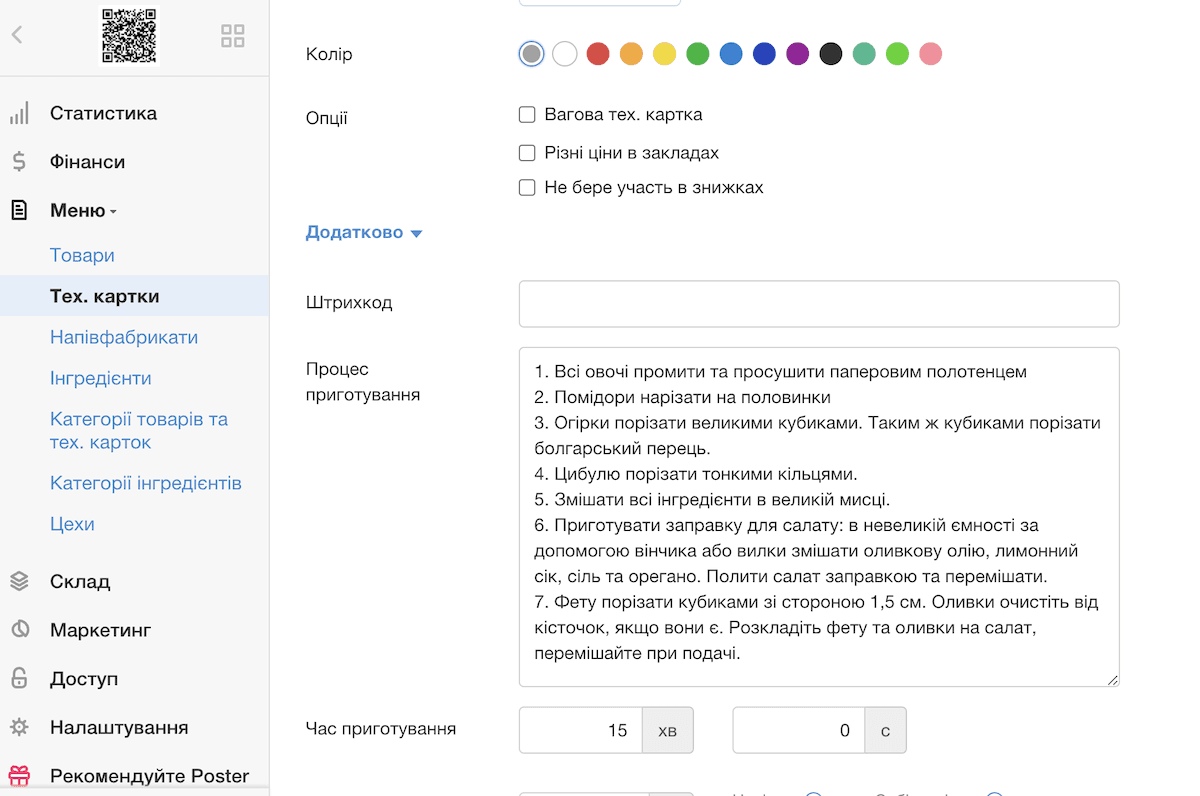Click the Статистика bar chart icon
This screenshot has height=796, width=1200.
[x=19, y=114]
